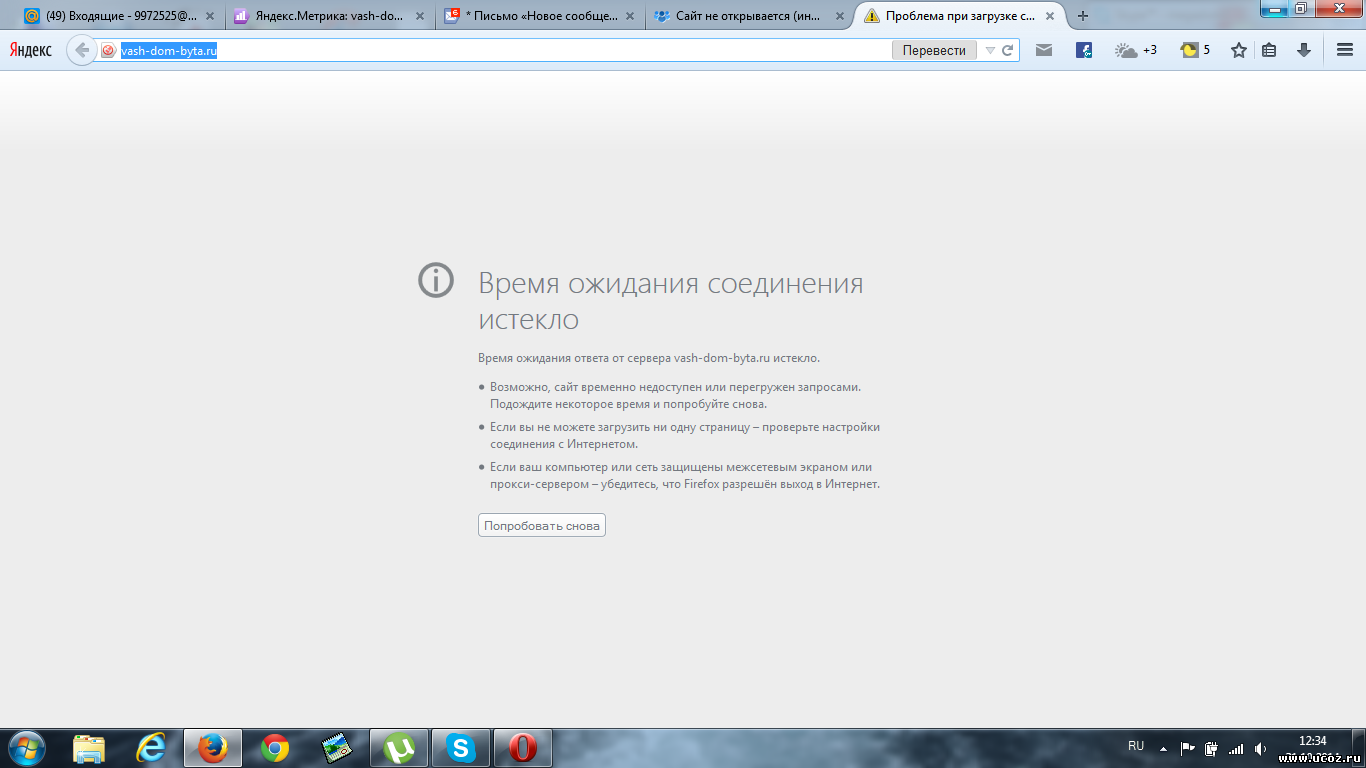Open Skype from the taskbar
This screenshot has width=1366, height=768.
point(461,748)
